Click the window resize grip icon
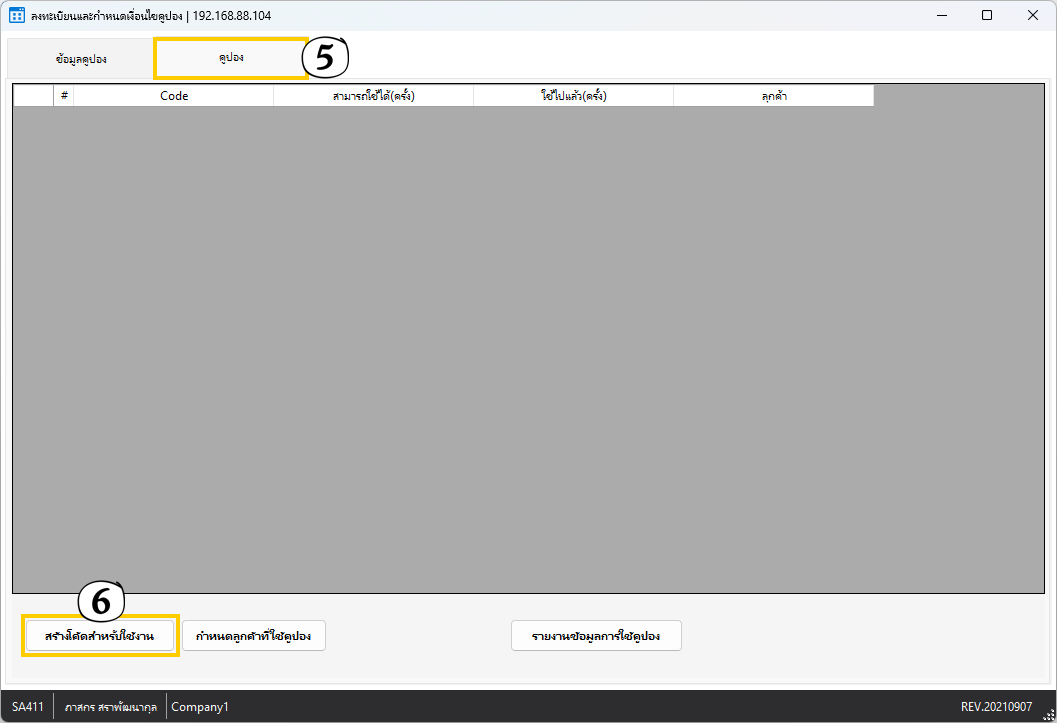 (1048, 714)
